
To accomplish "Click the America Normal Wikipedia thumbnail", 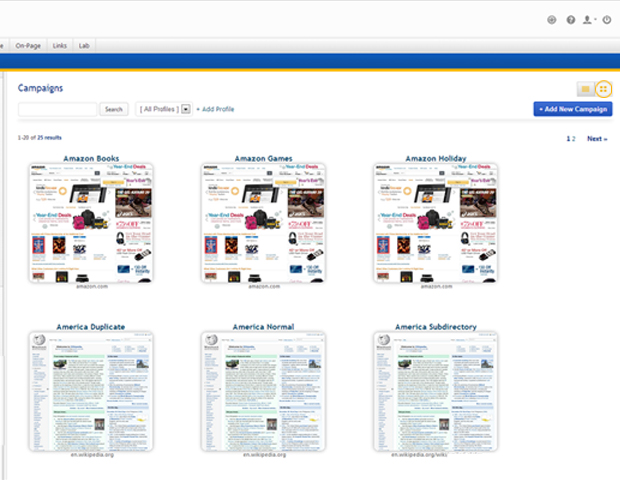I will click(263, 391).
